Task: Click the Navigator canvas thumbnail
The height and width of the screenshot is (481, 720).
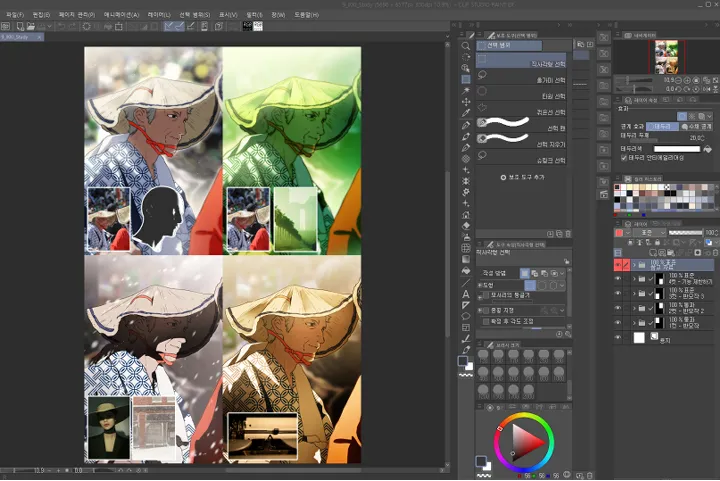Action: coord(666,56)
